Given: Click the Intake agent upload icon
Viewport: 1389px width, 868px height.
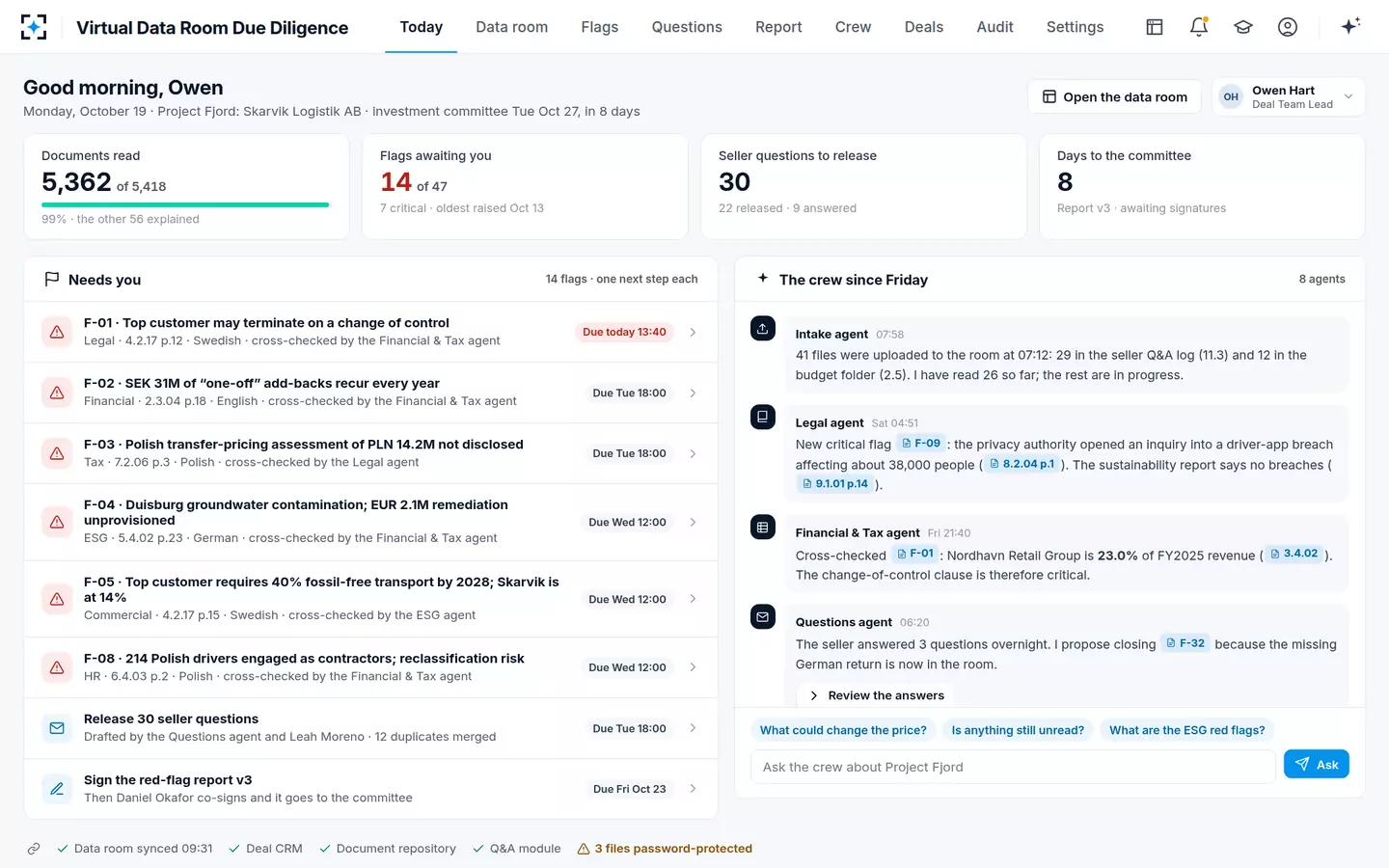Looking at the screenshot, I should click(x=763, y=328).
